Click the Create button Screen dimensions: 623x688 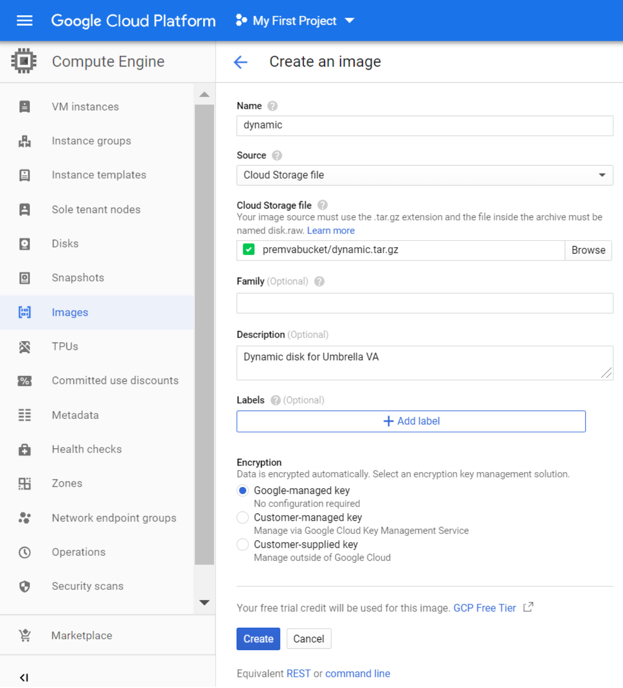click(x=258, y=639)
